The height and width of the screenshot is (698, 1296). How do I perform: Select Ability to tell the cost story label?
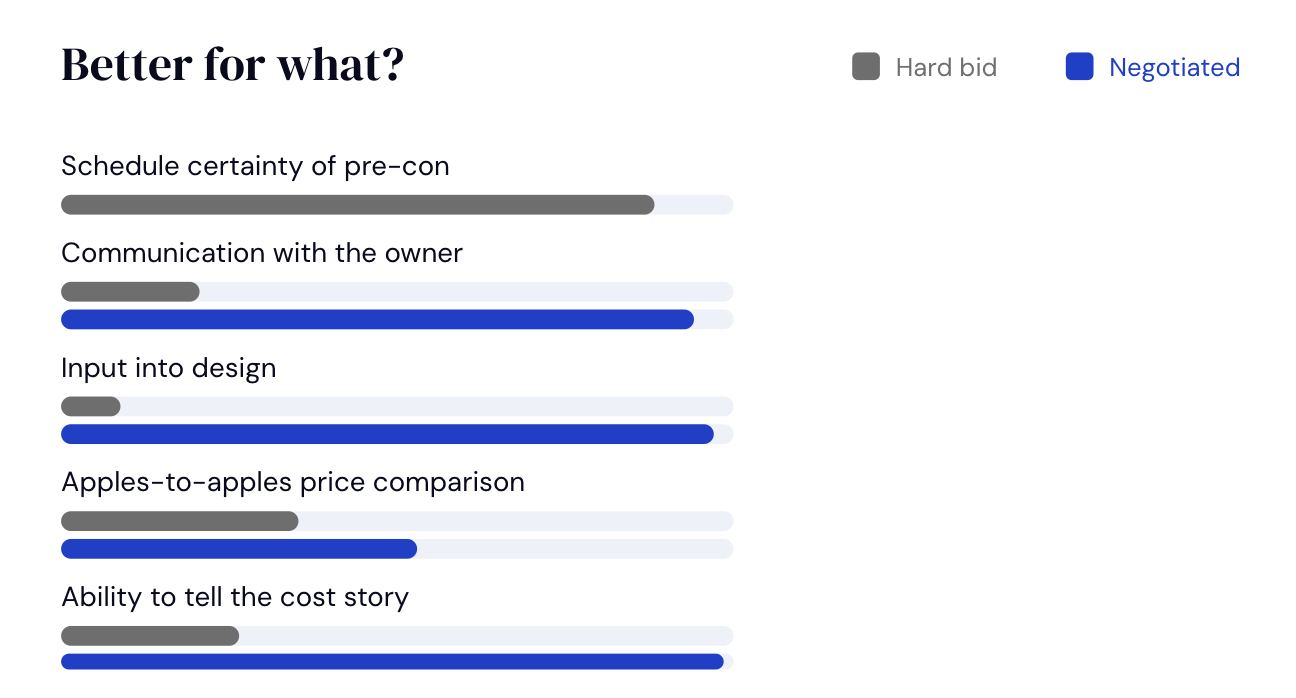tap(235, 597)
